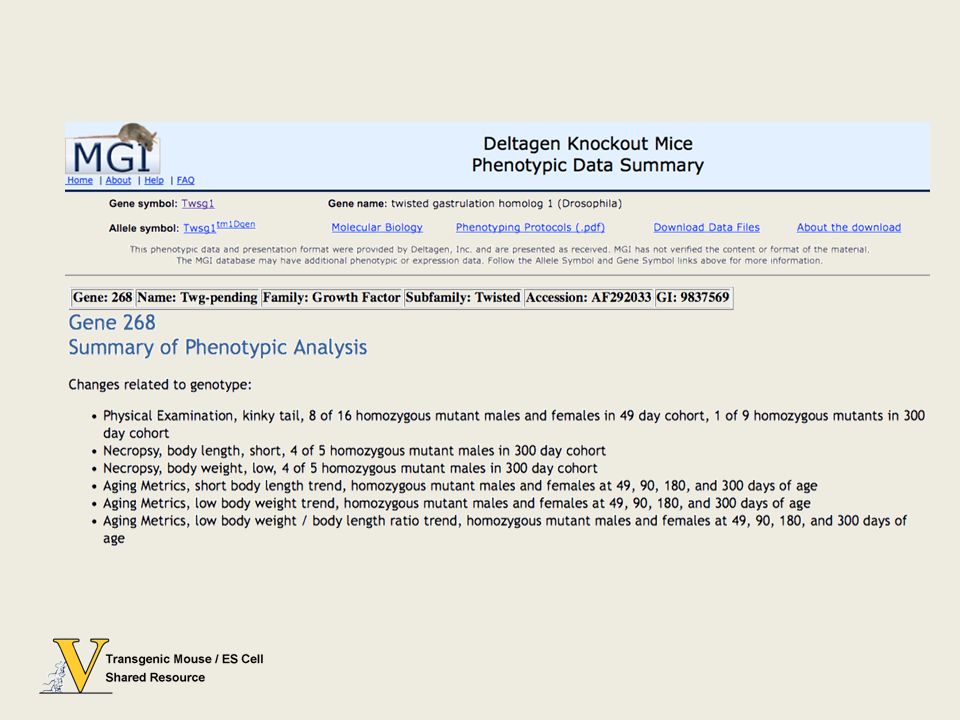
Task: Click the Deltagen data disclaimer text
Action: [499, 255]
